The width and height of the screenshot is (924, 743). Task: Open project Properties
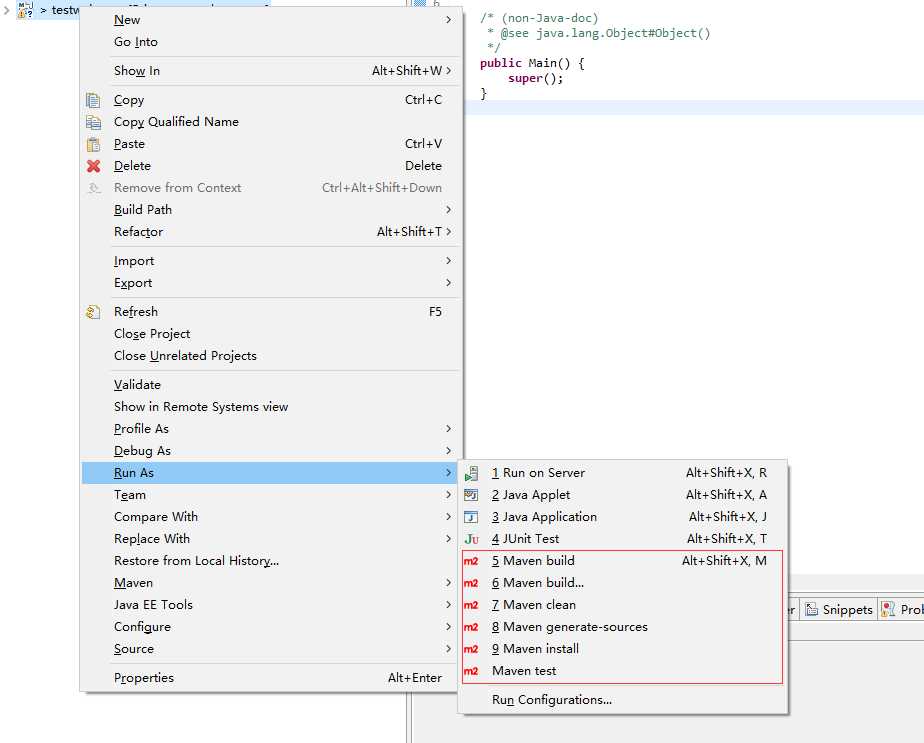(271, 678)
